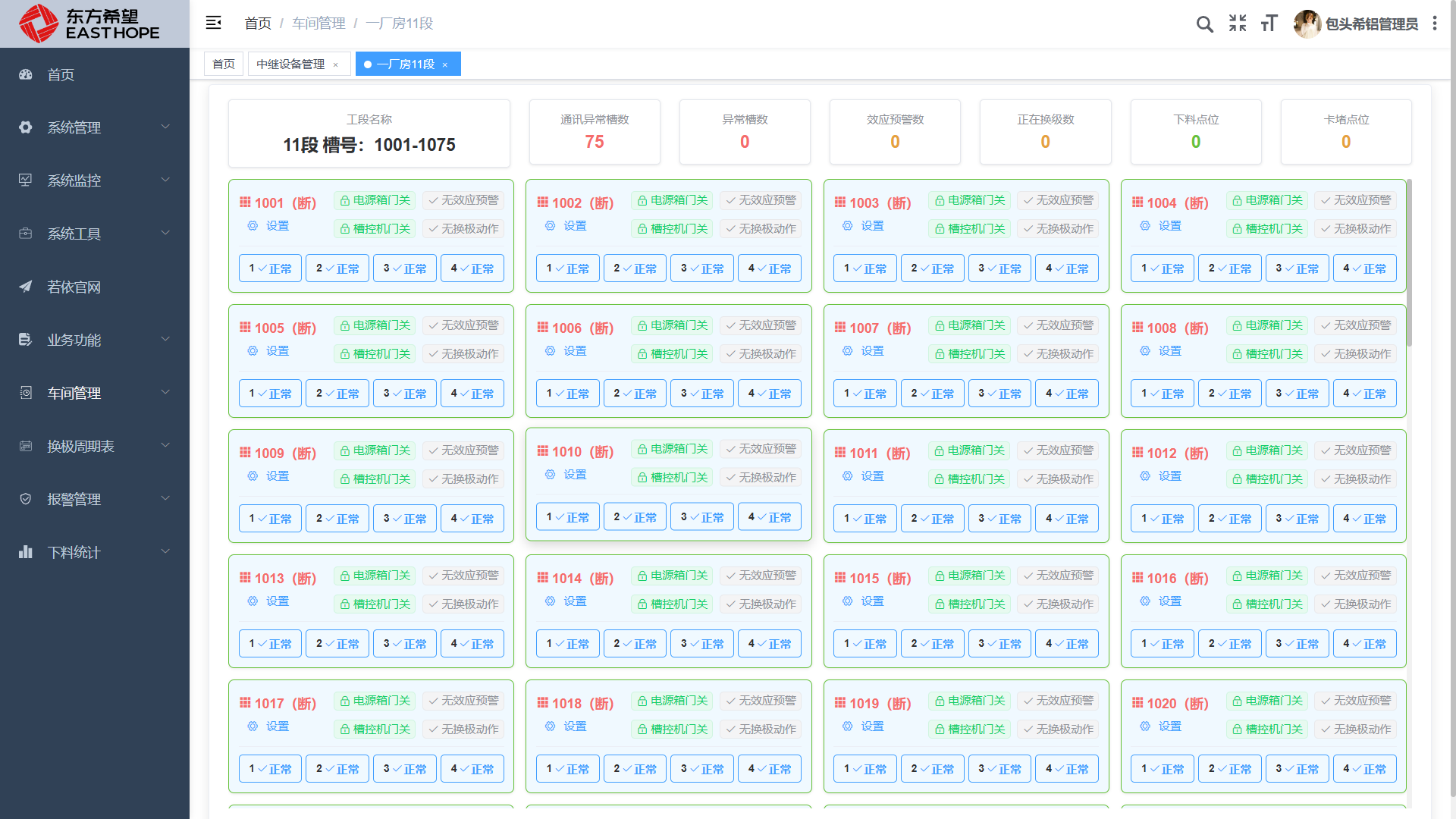Click 设置 link on cell 1010
Viewport: 1456px width, 819px height.
575,475
